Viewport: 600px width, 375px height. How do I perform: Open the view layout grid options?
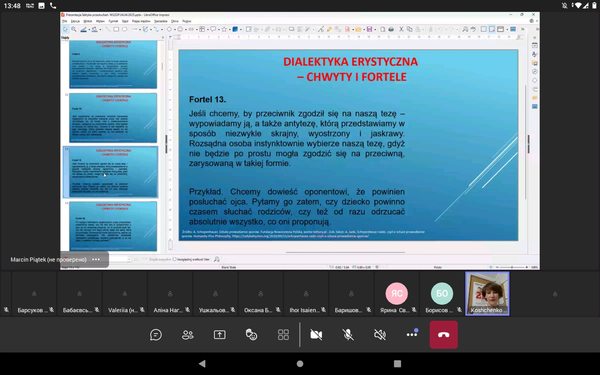tap(283, 335)
